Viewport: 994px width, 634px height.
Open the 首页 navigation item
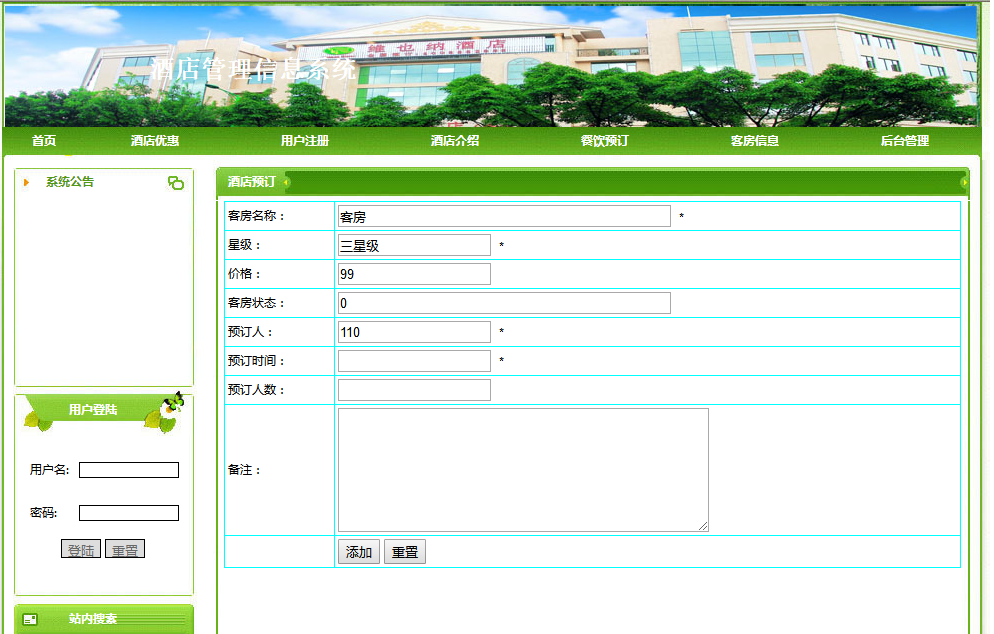pyautogui.click(x=44, y=141)
